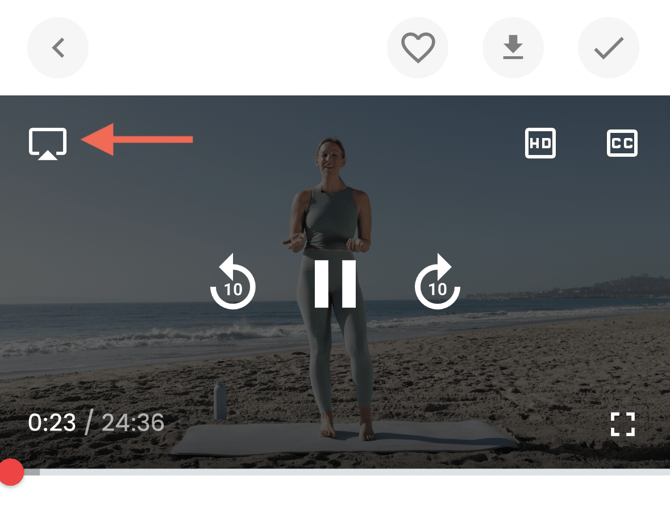Click the buffered gray segment of the progress bar
Viewport: 670px width, 510px height.
tap(32, 472)
